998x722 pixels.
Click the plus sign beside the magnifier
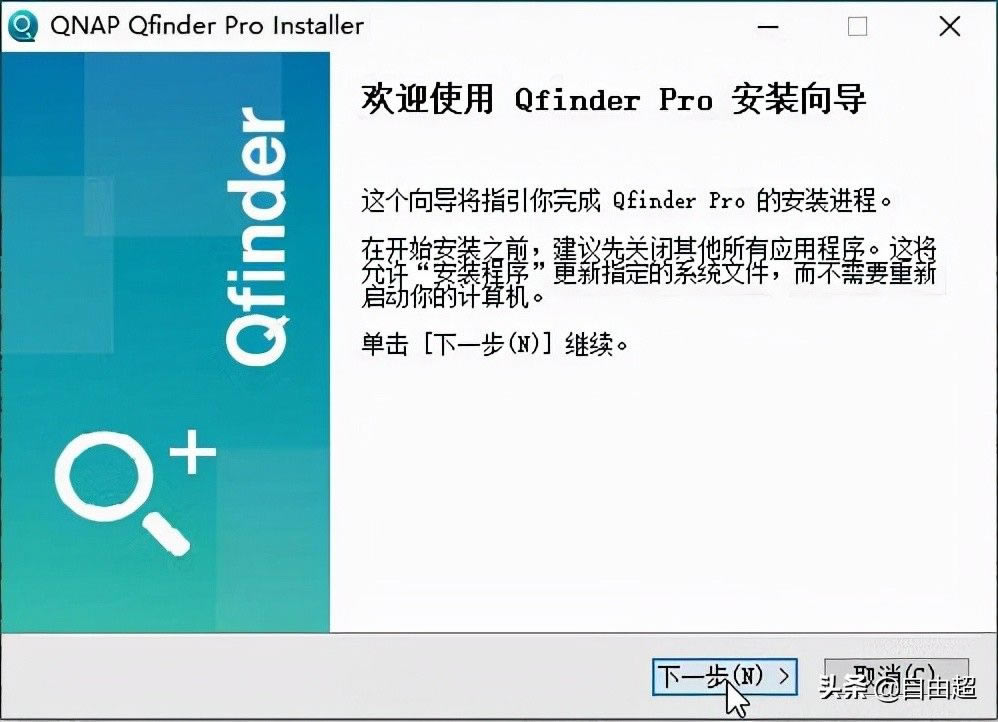point(192,452)
